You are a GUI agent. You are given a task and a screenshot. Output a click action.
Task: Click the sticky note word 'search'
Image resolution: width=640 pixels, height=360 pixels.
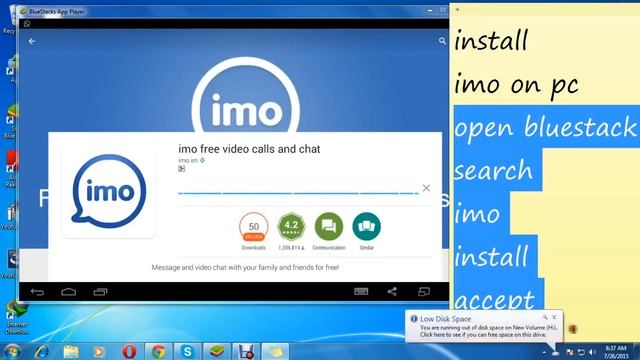pos(493,170)
